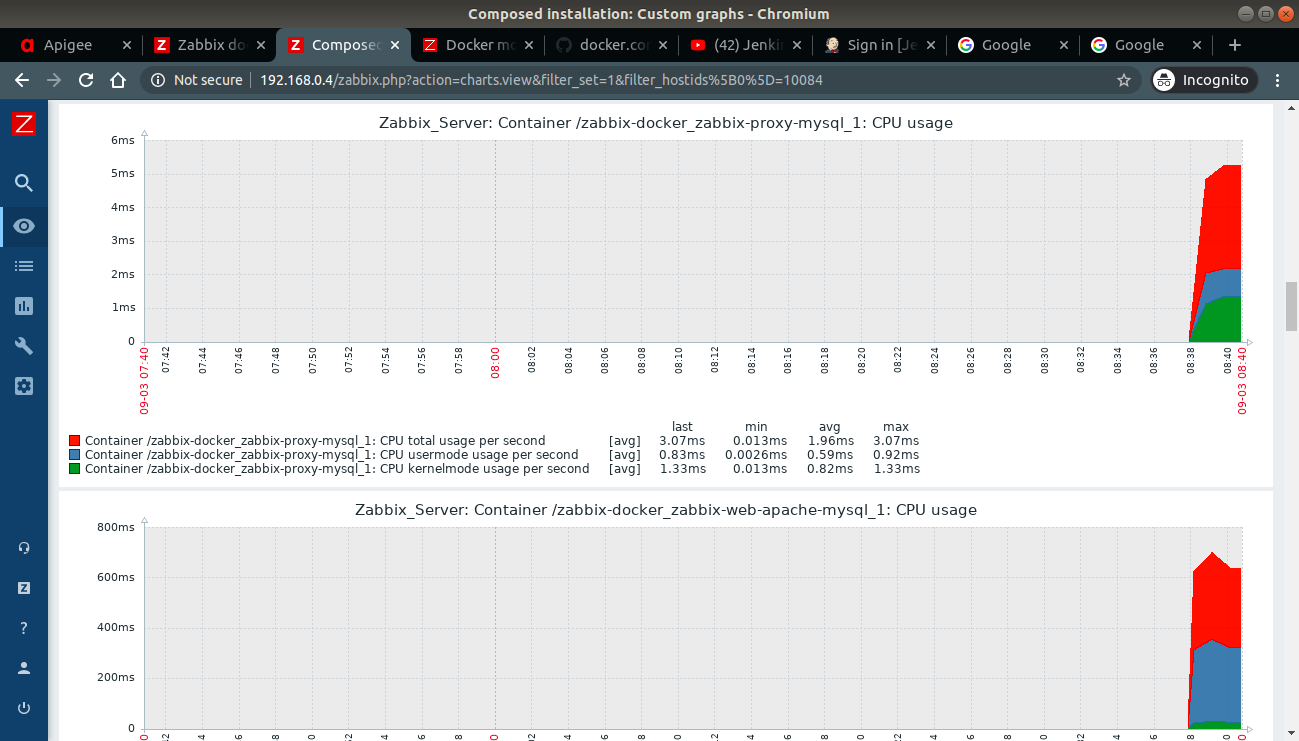Click the Zabbix help question mark icon

[23, 627]
